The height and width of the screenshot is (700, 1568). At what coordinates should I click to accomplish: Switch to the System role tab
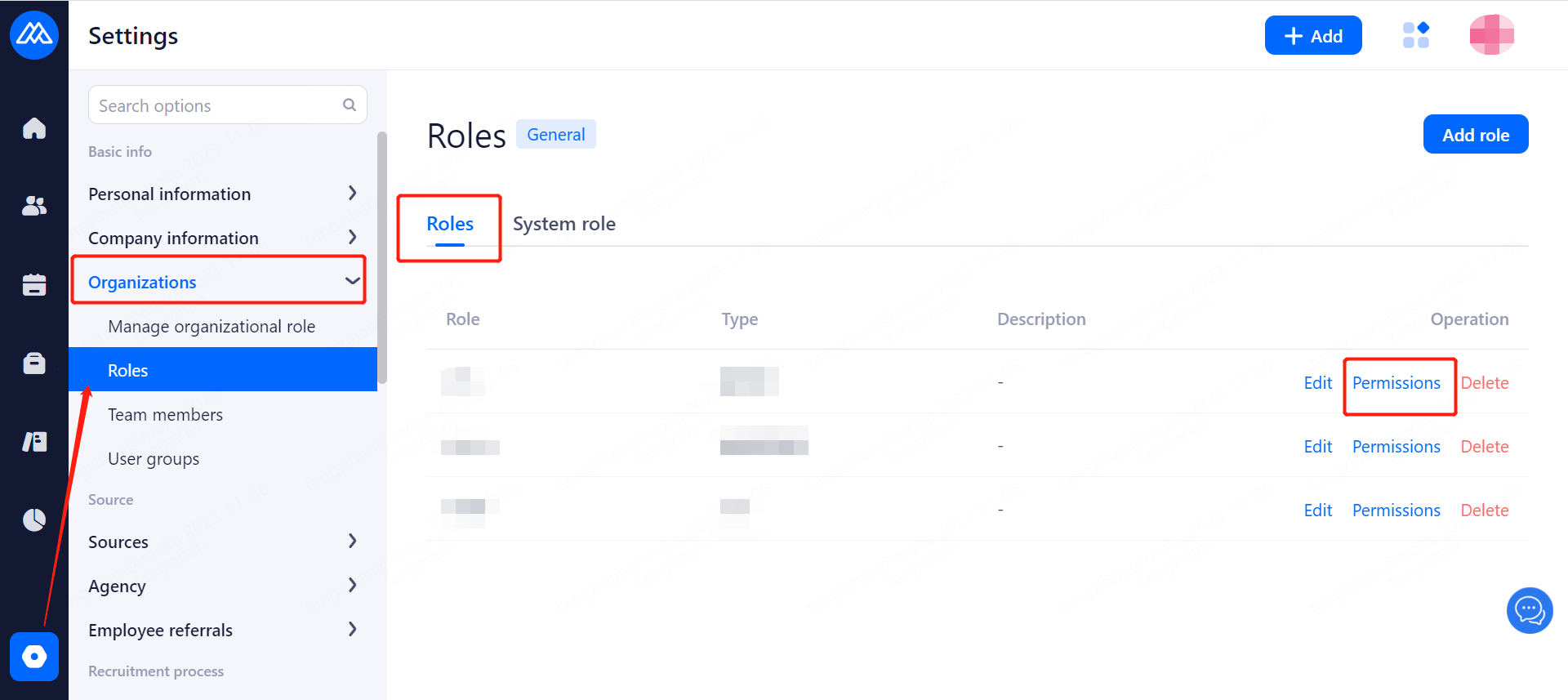(x=563, y=224)
